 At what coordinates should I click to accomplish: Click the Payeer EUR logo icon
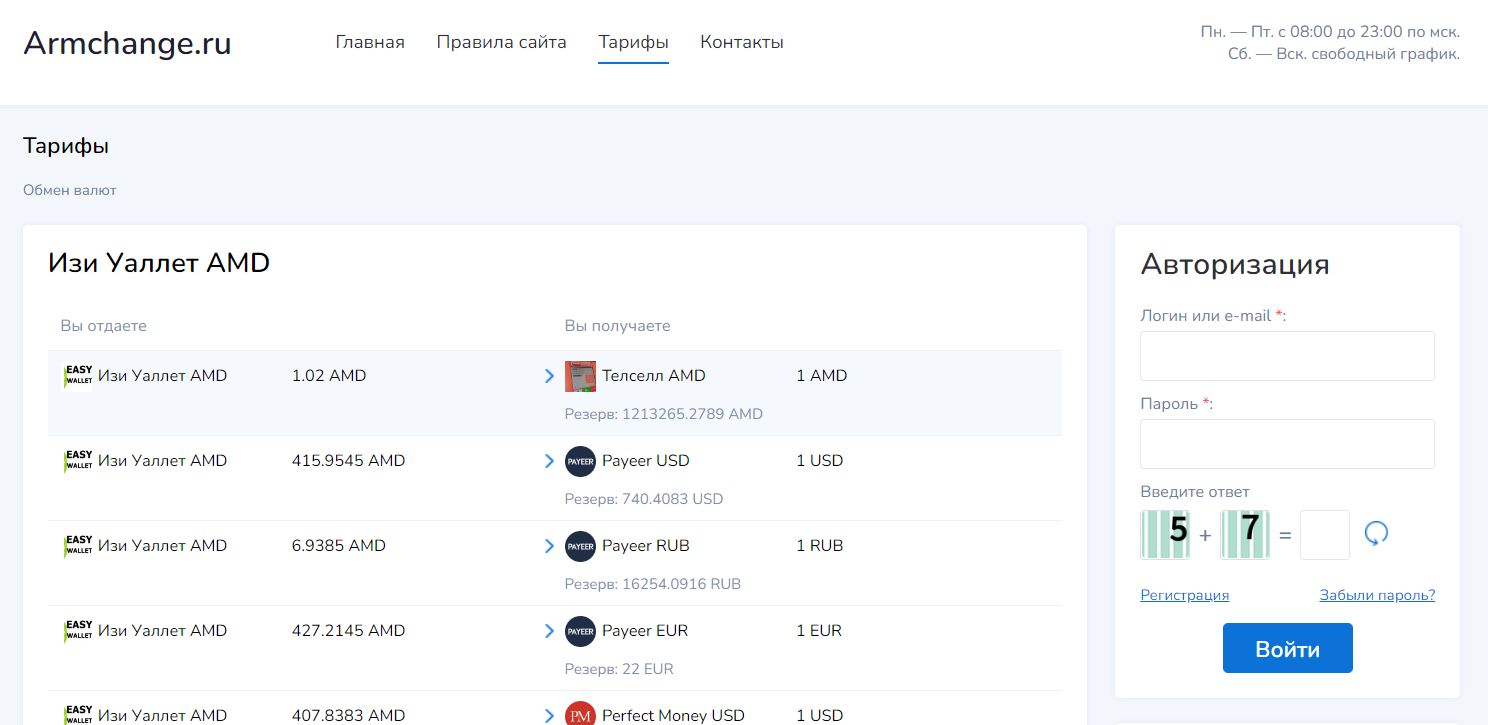click(x=580, y=632)
